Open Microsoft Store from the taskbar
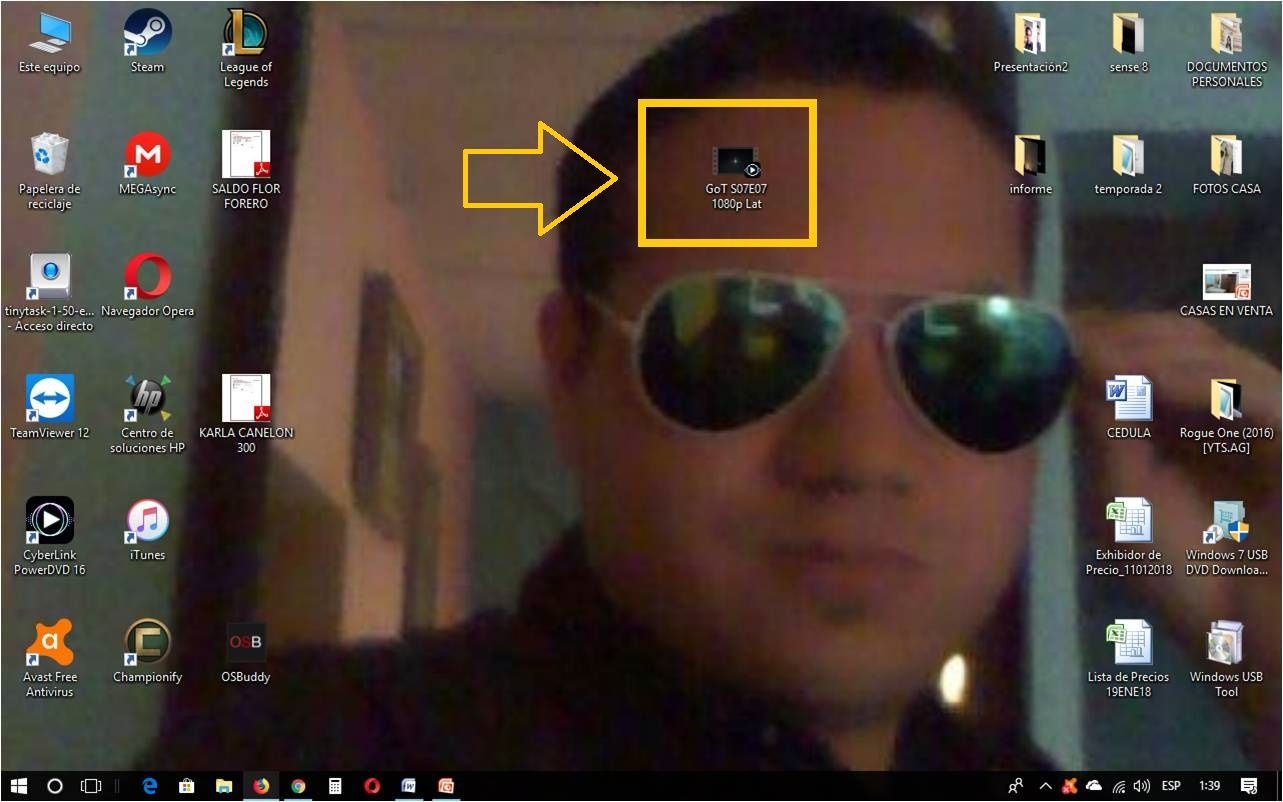Viewport: 1283px width, 802px height. pos(186,786)
